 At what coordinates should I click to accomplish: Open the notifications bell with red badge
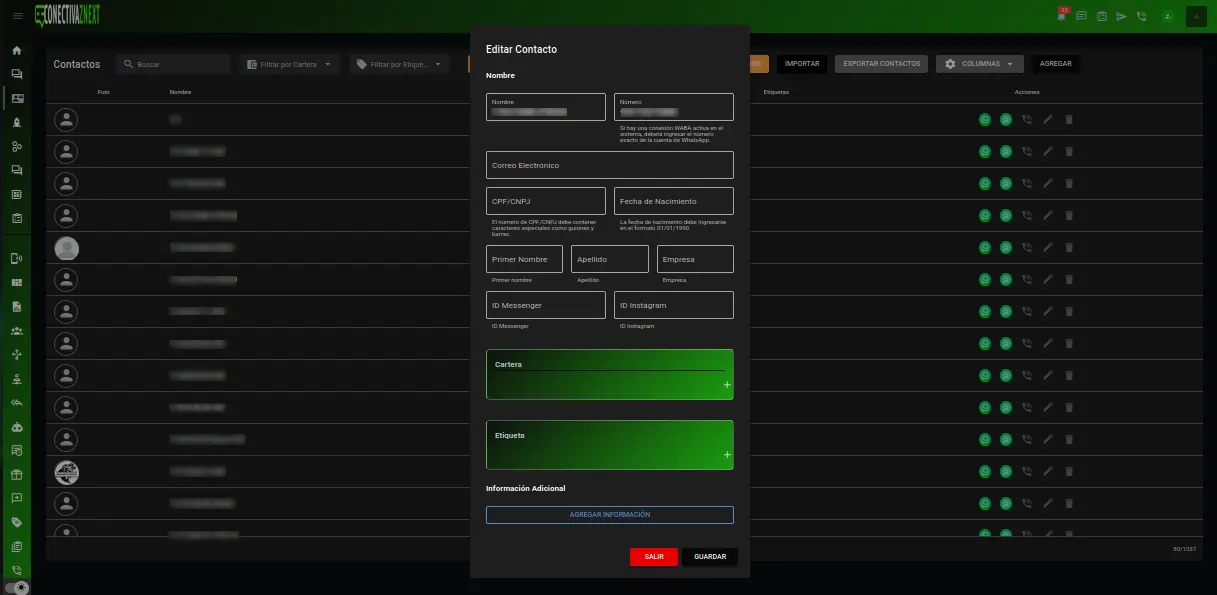1062,16
